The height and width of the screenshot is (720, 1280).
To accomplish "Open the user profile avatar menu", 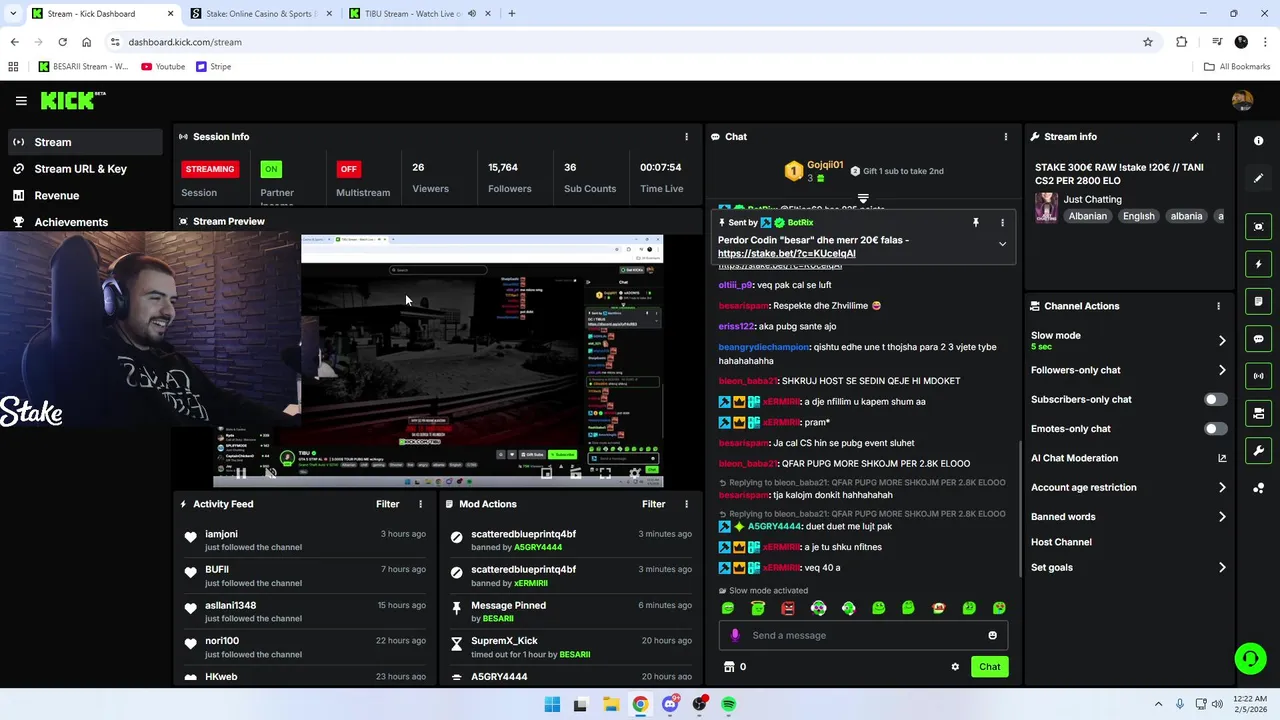I will [x=1242, y=101].
